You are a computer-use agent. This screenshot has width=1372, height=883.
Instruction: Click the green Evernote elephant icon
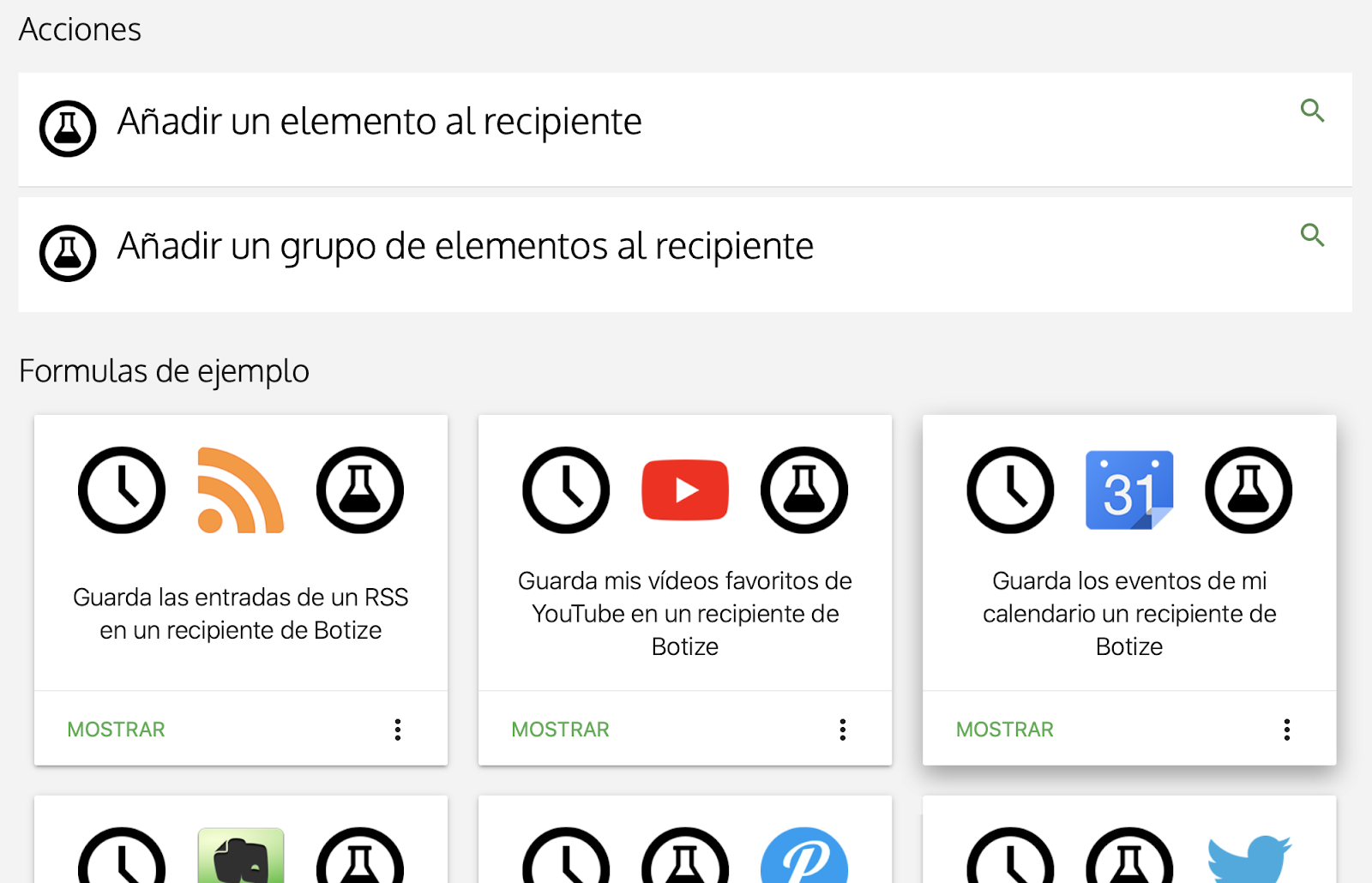pos(241,856)
